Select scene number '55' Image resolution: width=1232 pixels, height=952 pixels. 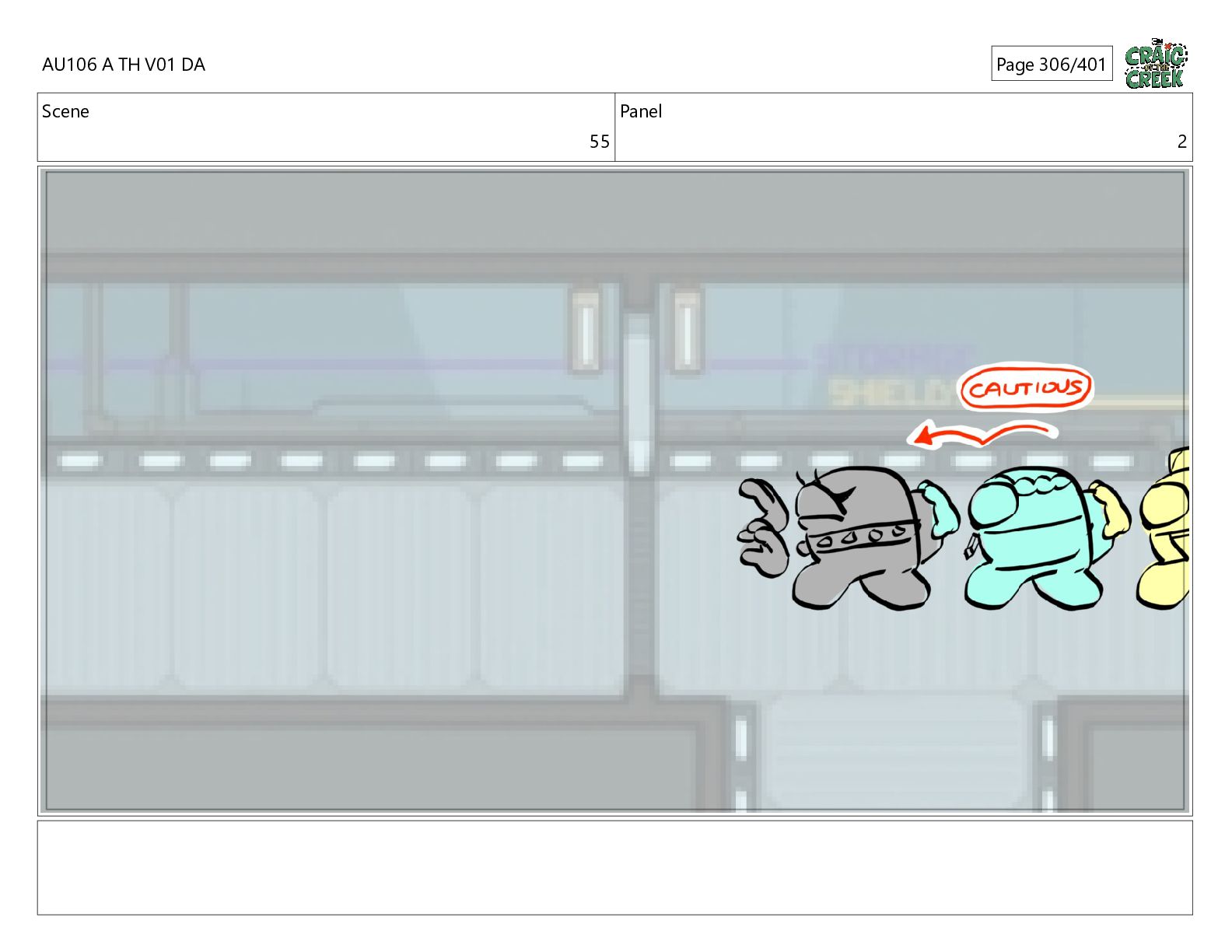599,142
